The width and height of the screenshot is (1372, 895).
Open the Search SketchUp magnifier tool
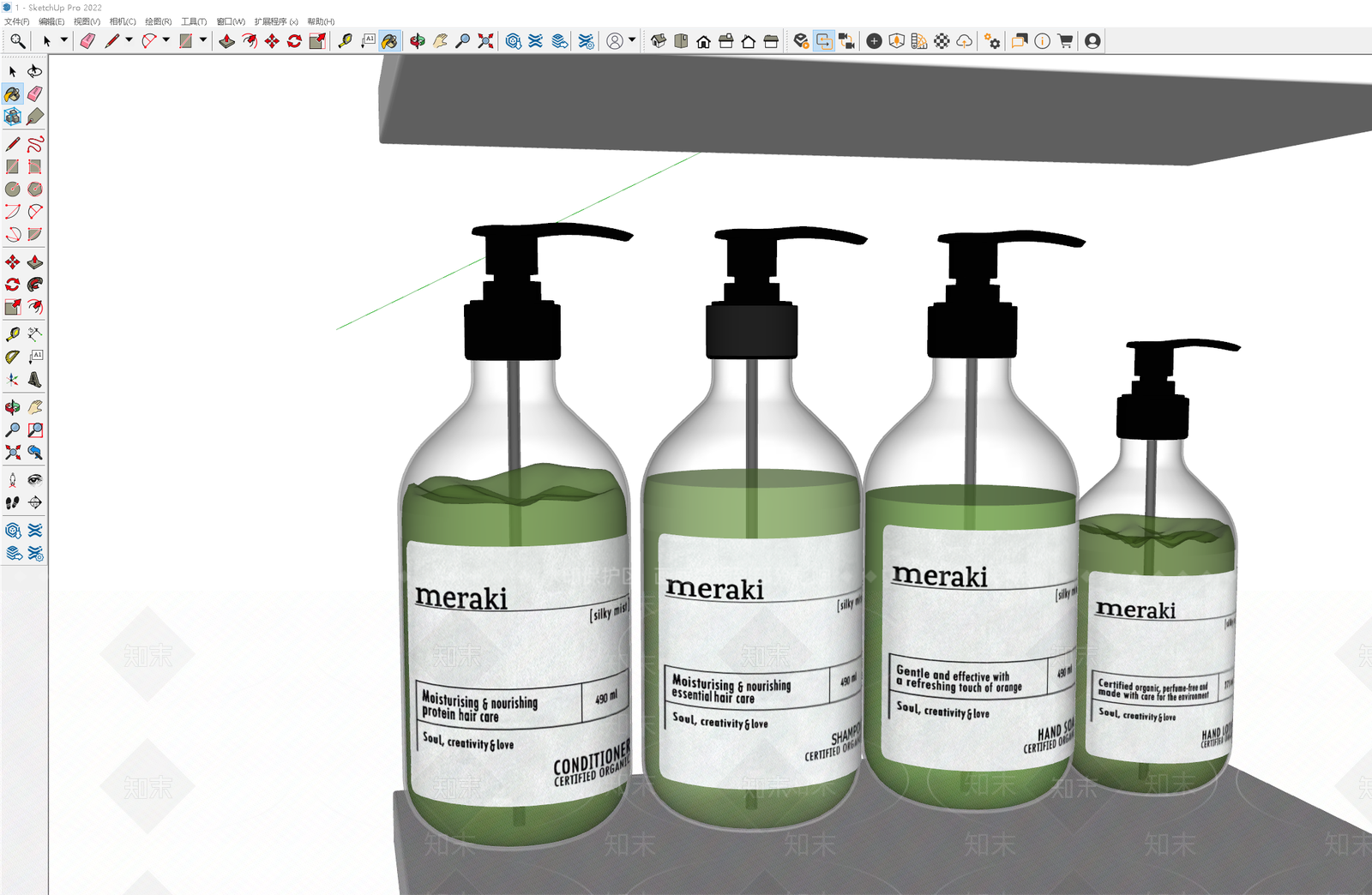17,41
